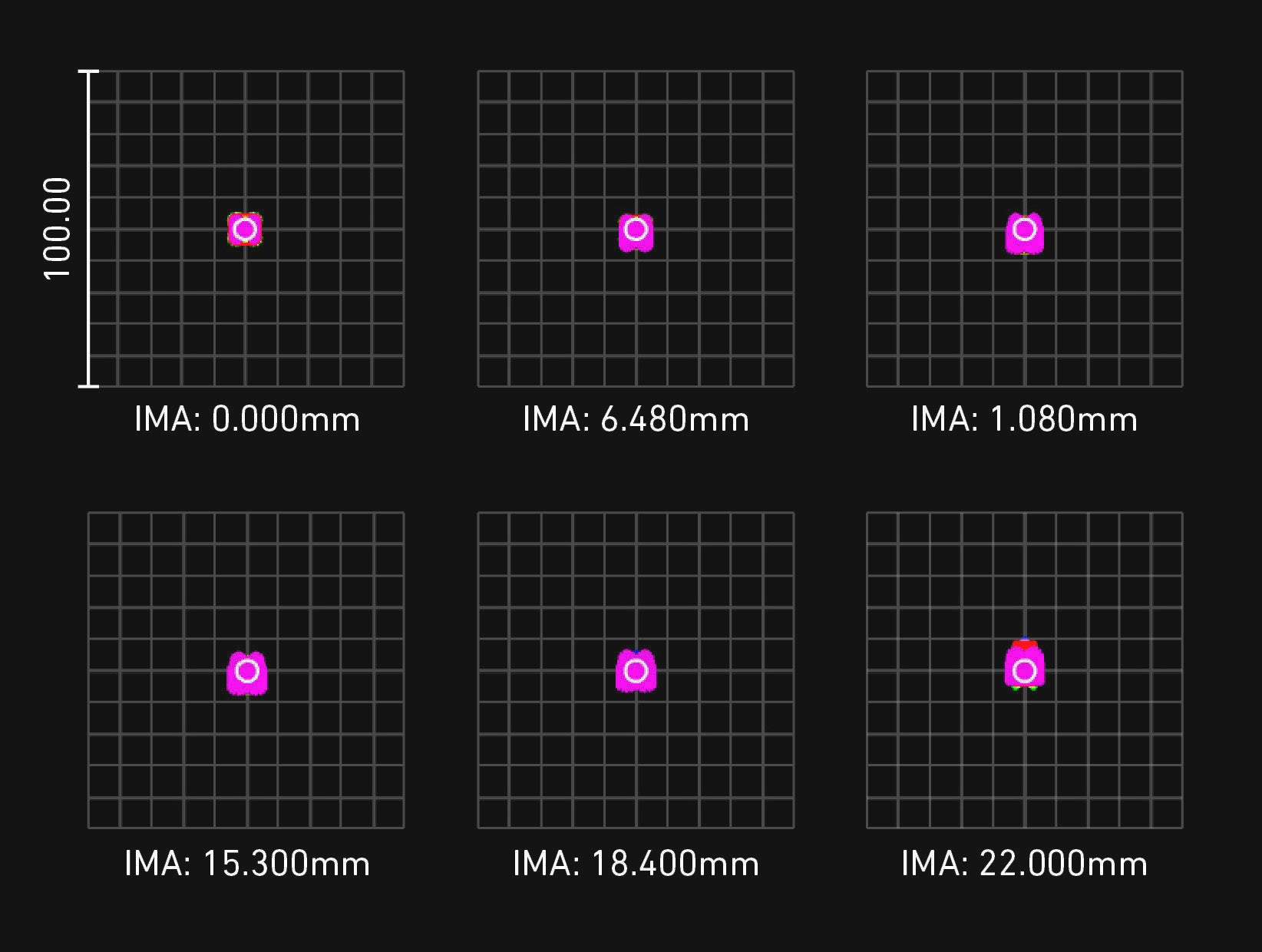Click the white circle in the IMA 22.000mm spot
Image resolution: width=1262 pixels, height=952 pixels.
(x=1025, y=671)
